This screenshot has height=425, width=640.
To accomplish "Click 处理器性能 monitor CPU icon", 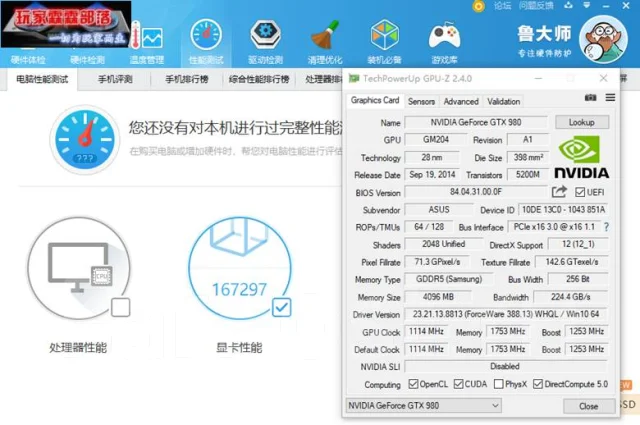I will [79, 268].
